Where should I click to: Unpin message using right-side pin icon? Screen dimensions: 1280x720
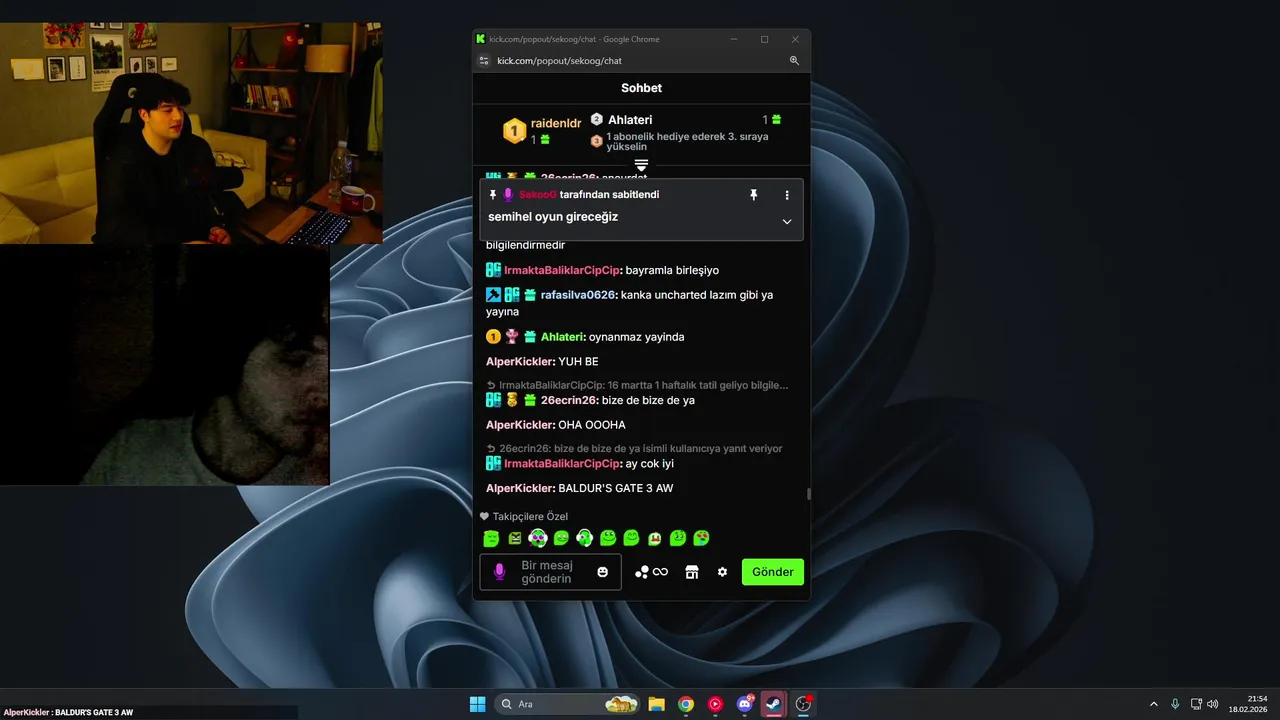(x=754, y=195)
